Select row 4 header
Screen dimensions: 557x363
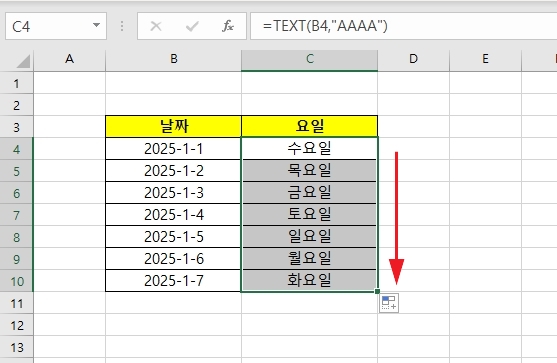click(x=17, y=149)
